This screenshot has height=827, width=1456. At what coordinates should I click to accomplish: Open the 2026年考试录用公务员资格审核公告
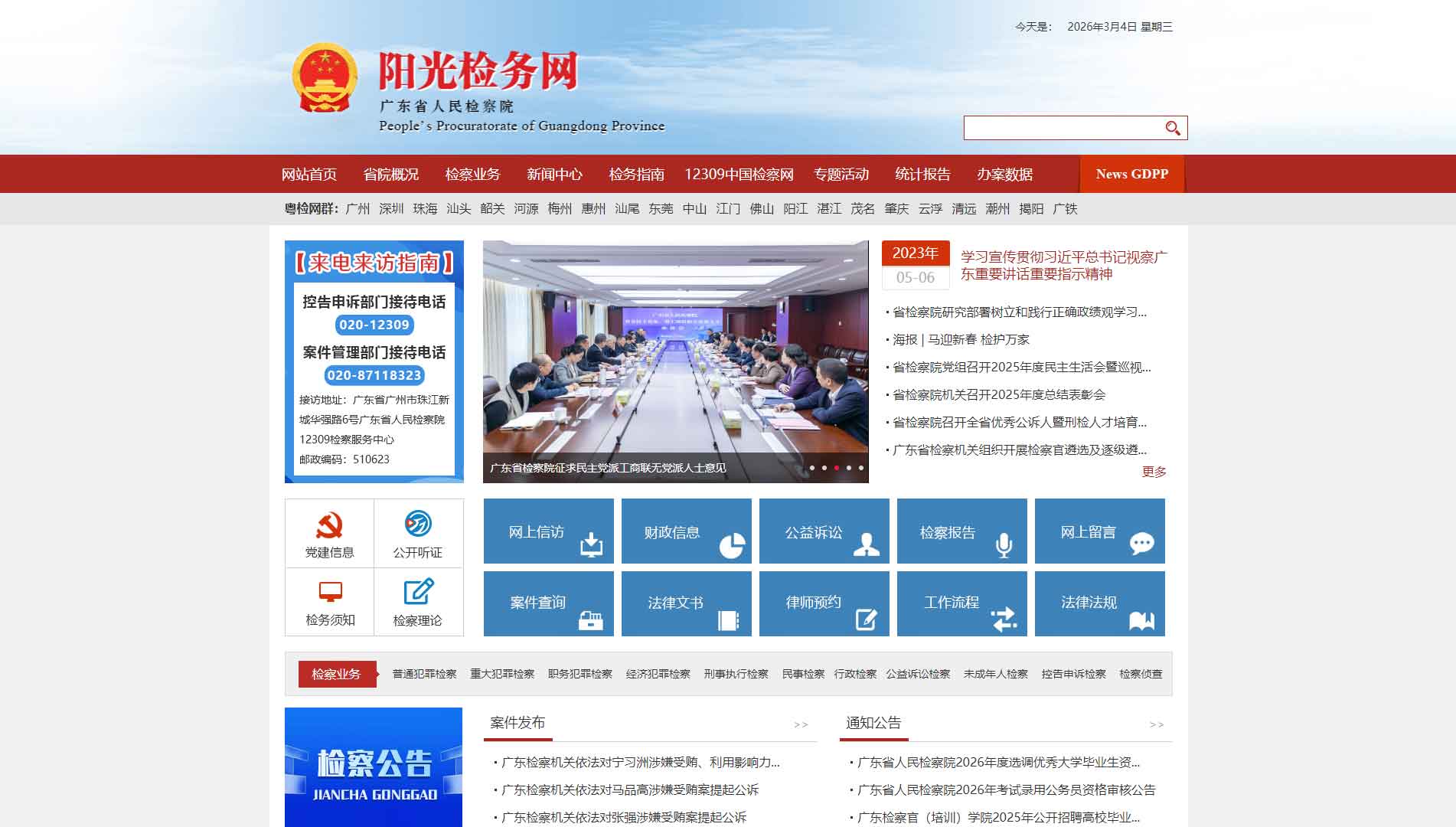tap(1006, 789)
